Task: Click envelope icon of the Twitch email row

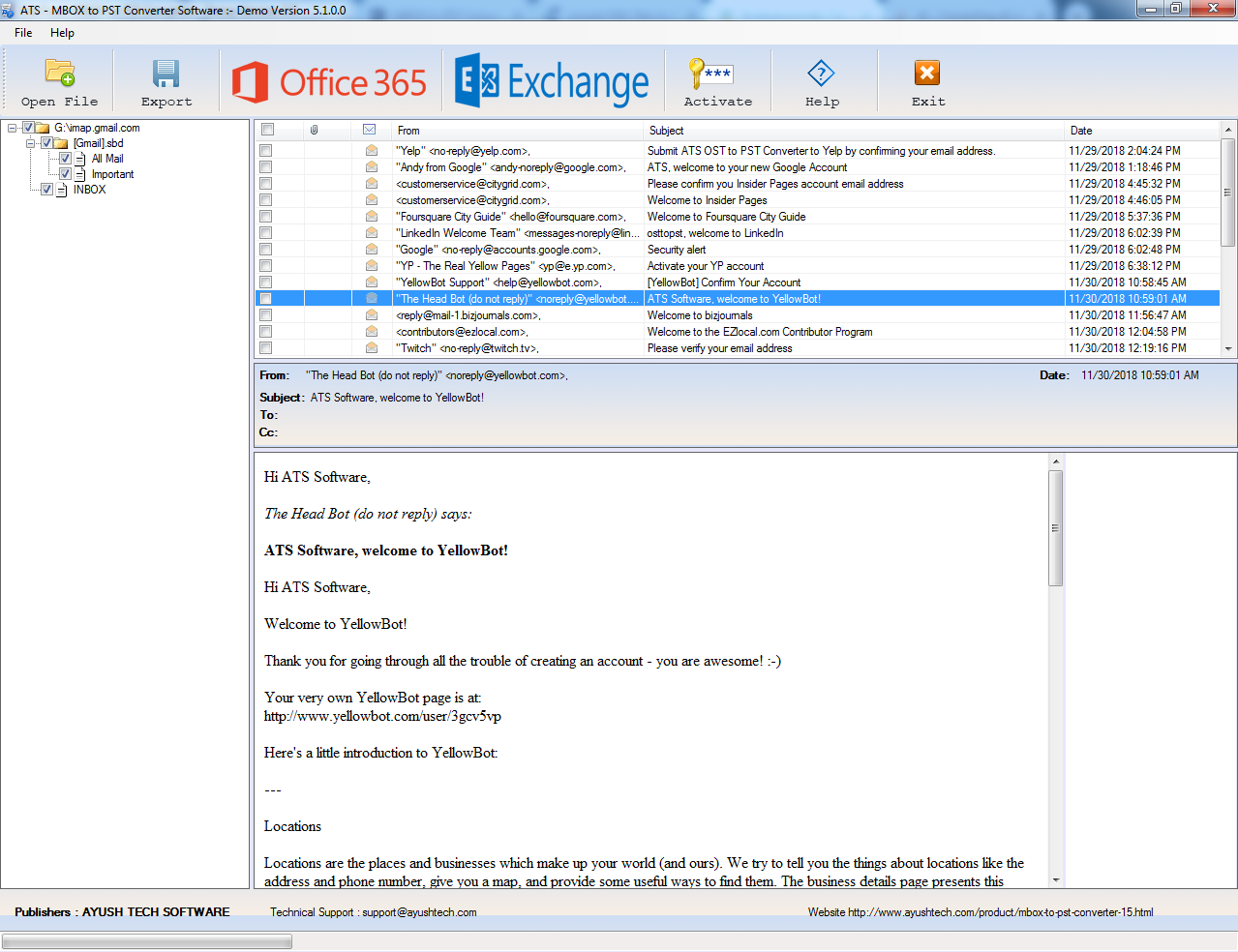Action: click(x=372, y=348)
